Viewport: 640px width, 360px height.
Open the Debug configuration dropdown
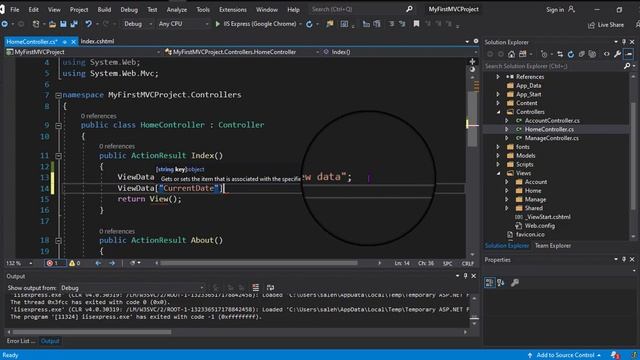138,24
